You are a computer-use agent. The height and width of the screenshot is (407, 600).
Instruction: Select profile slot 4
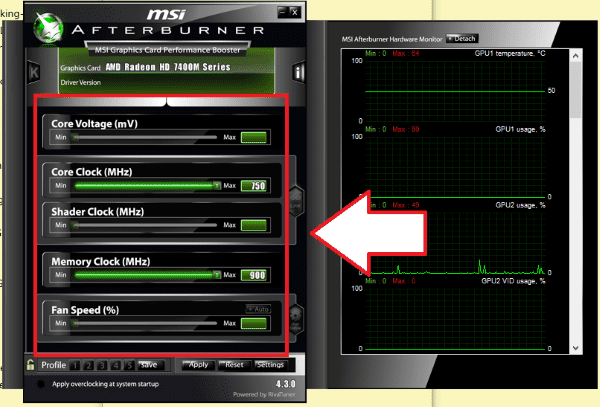[116, 366]
